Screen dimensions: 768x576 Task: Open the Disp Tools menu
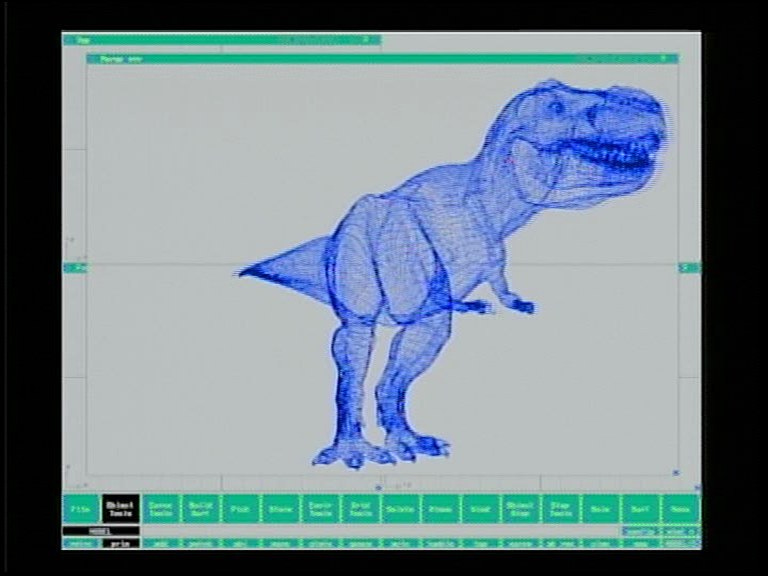[x=560, y=509]
